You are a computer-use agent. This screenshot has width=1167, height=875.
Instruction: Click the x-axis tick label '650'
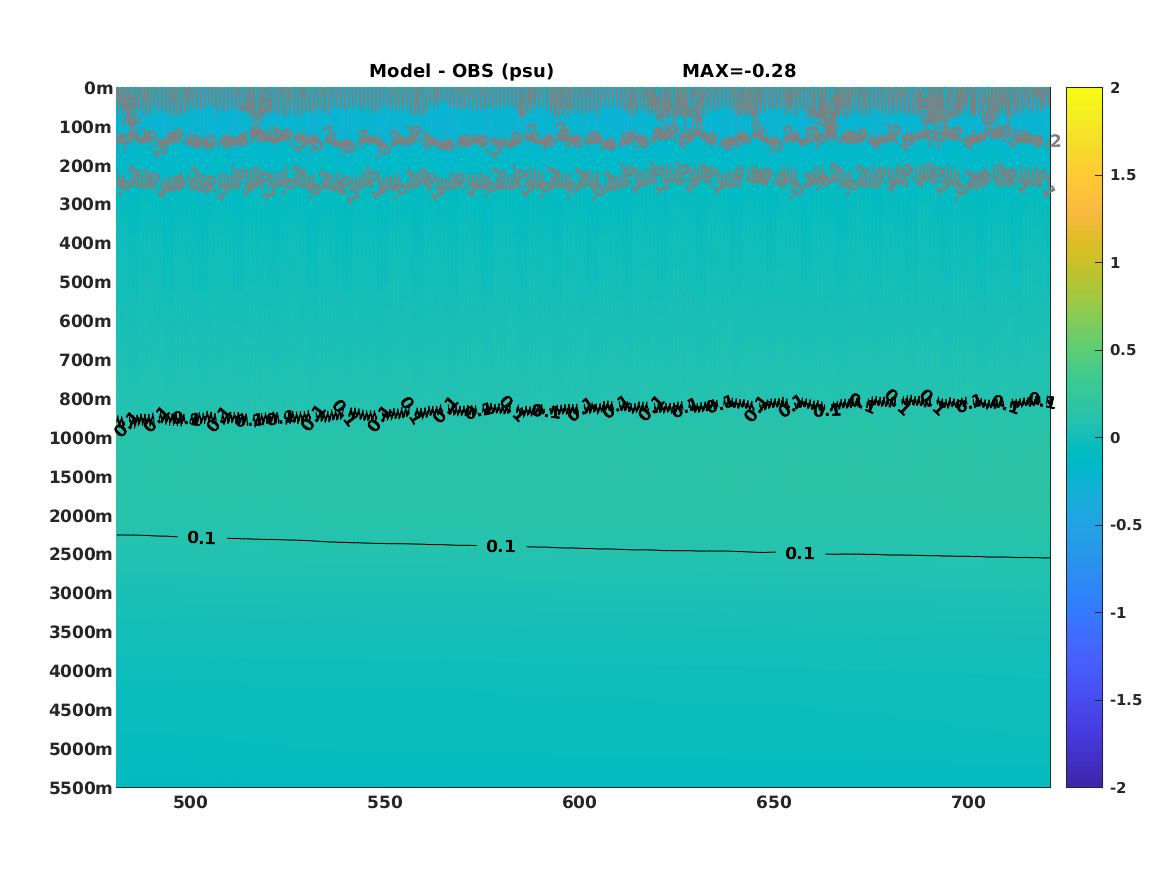coord(774,803)
